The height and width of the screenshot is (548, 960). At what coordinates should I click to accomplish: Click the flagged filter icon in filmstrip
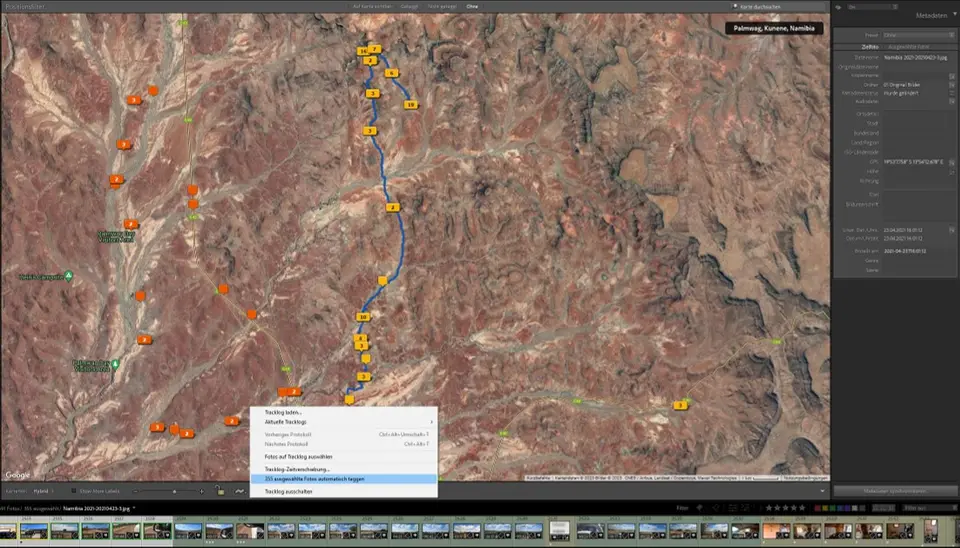pyautogui.click(x=700, y=508)
